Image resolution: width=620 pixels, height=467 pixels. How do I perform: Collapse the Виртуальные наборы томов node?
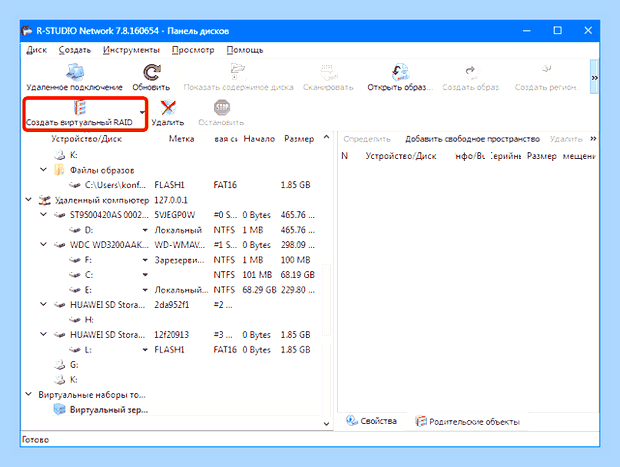[x=28, y=394]
